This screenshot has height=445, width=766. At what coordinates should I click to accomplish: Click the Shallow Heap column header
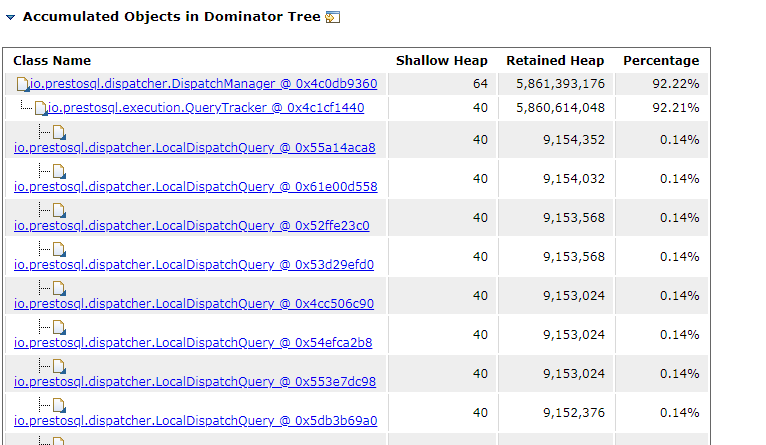(442, 61)
